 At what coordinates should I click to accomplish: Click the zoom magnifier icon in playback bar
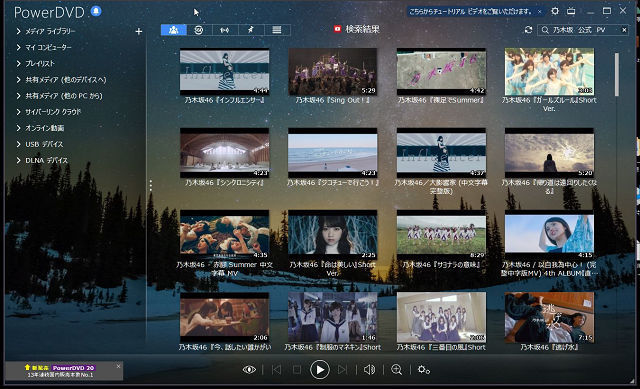tap(396, 370)
